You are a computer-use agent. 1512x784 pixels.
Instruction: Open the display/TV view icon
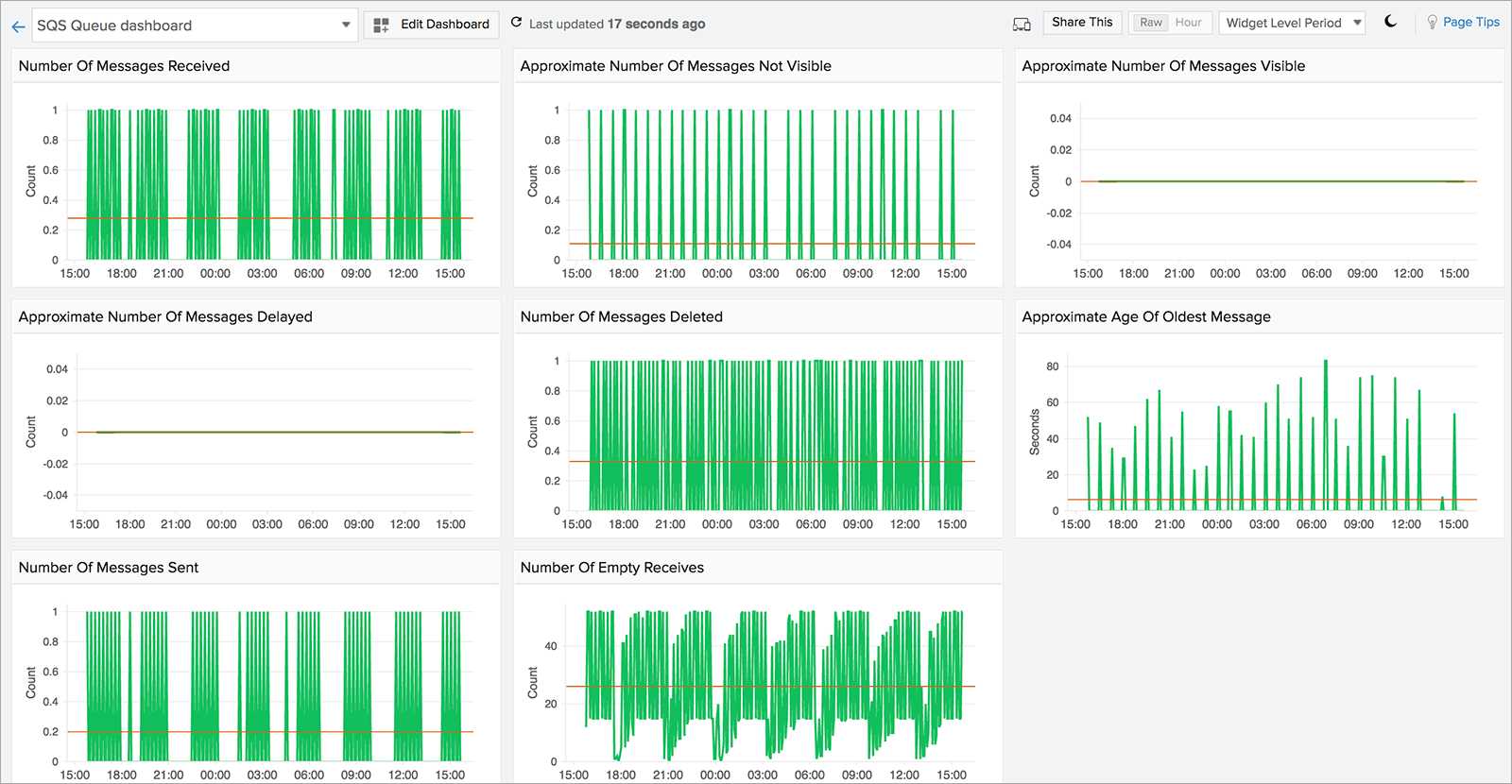coord(1022,25)
